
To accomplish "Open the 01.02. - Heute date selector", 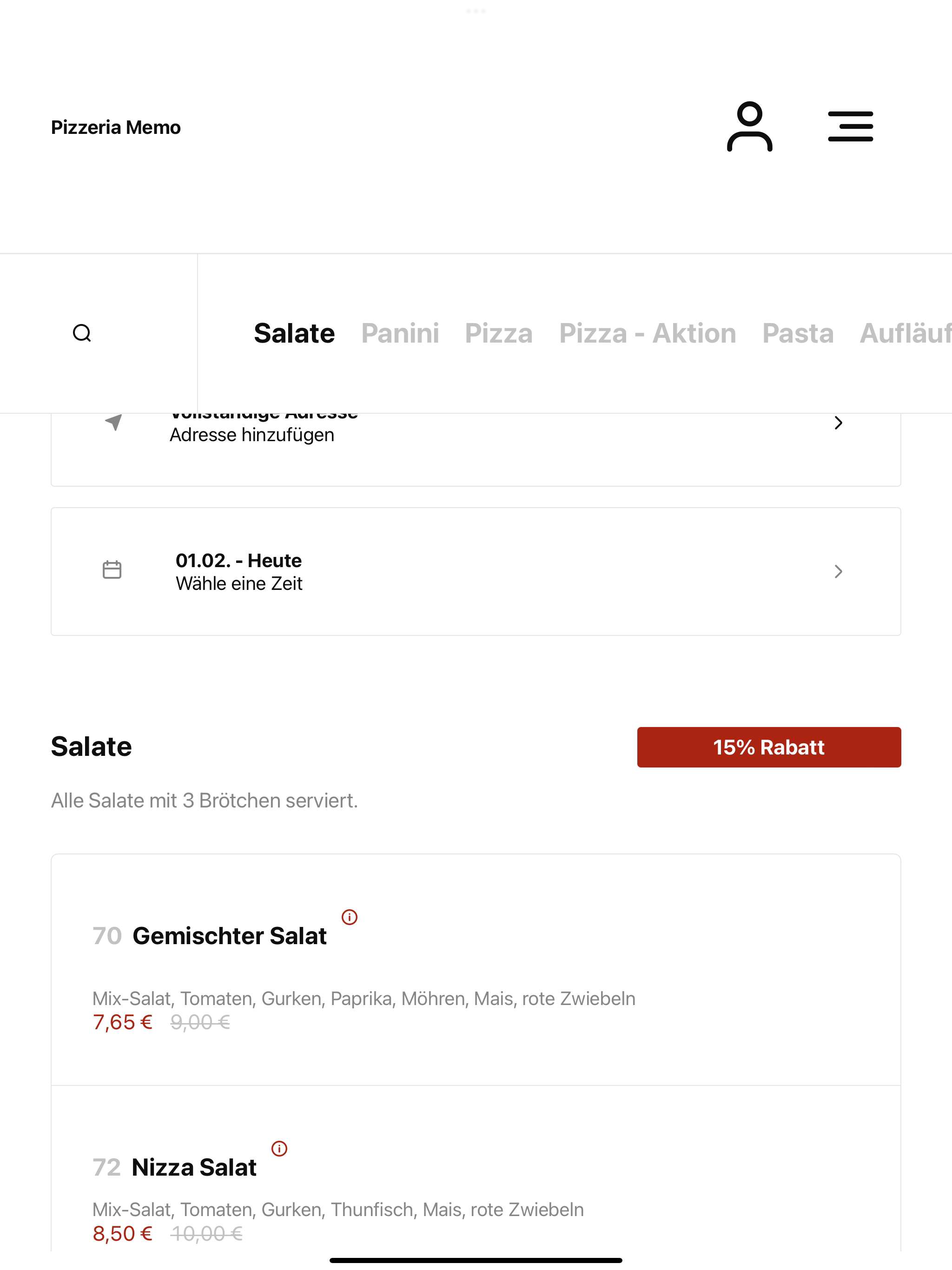I will pyautogui.click(x=476, y=571).
